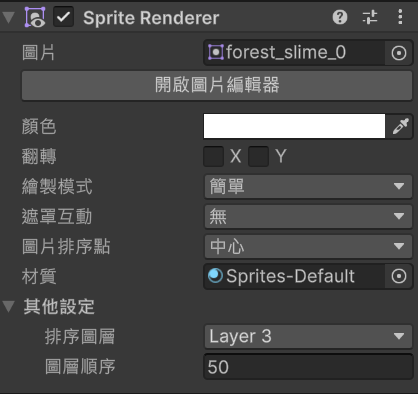Image resolution: width=418 pixels, height=394 pixels.
Task: Click the 顏色 property label
Action: pos(39,127)
